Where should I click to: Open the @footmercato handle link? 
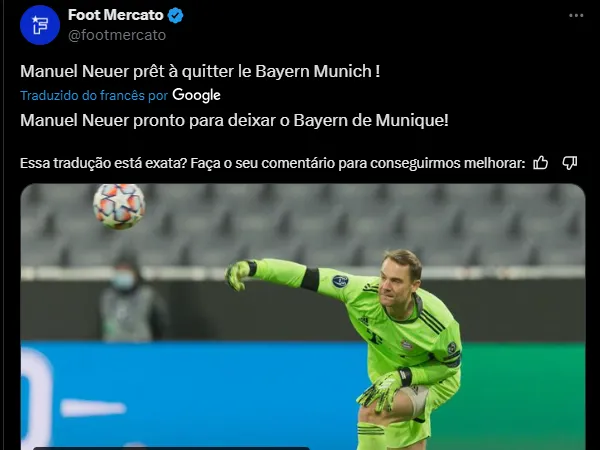[117, 35]
